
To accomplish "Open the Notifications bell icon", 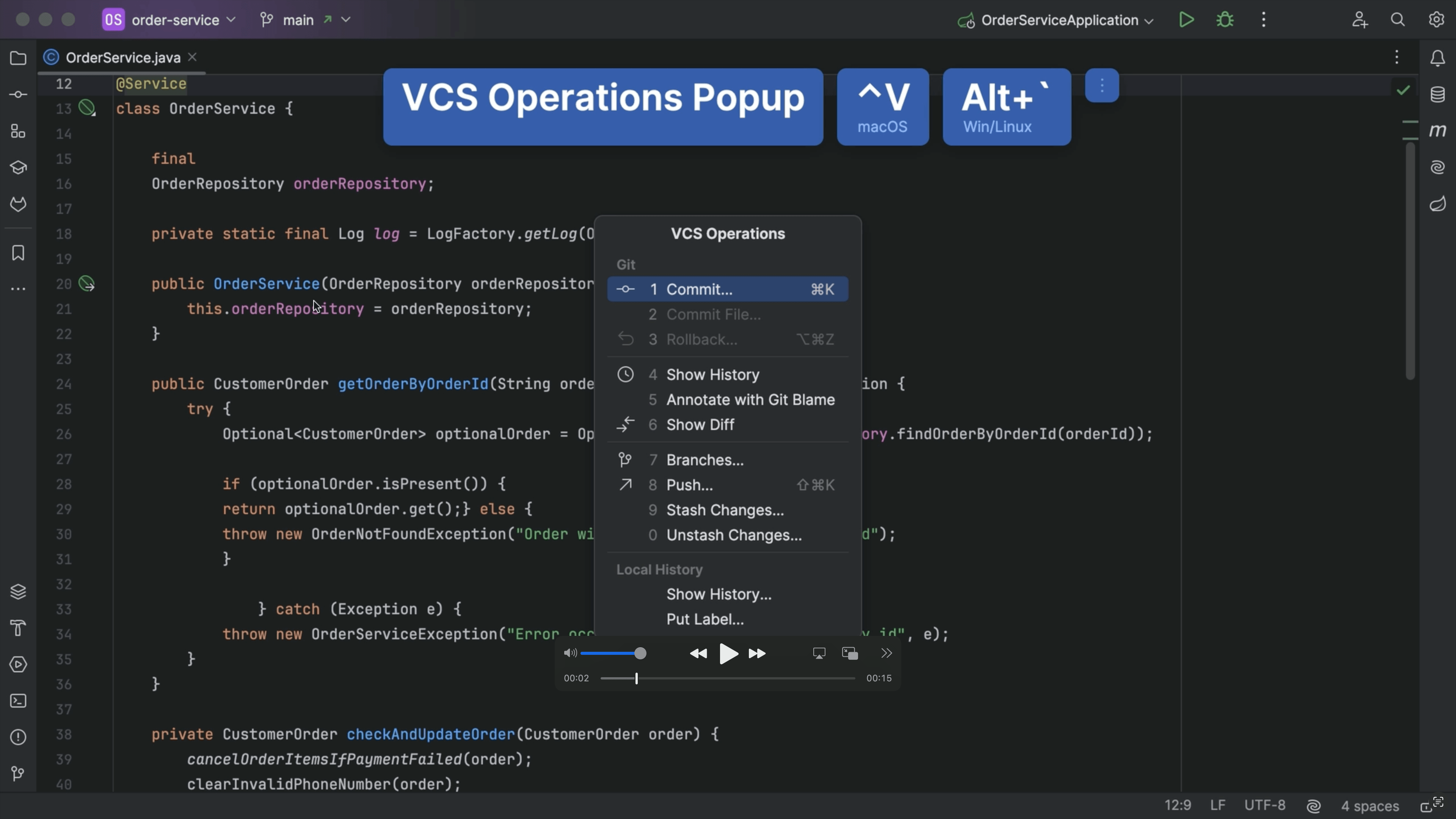I will pos(1437,58).
